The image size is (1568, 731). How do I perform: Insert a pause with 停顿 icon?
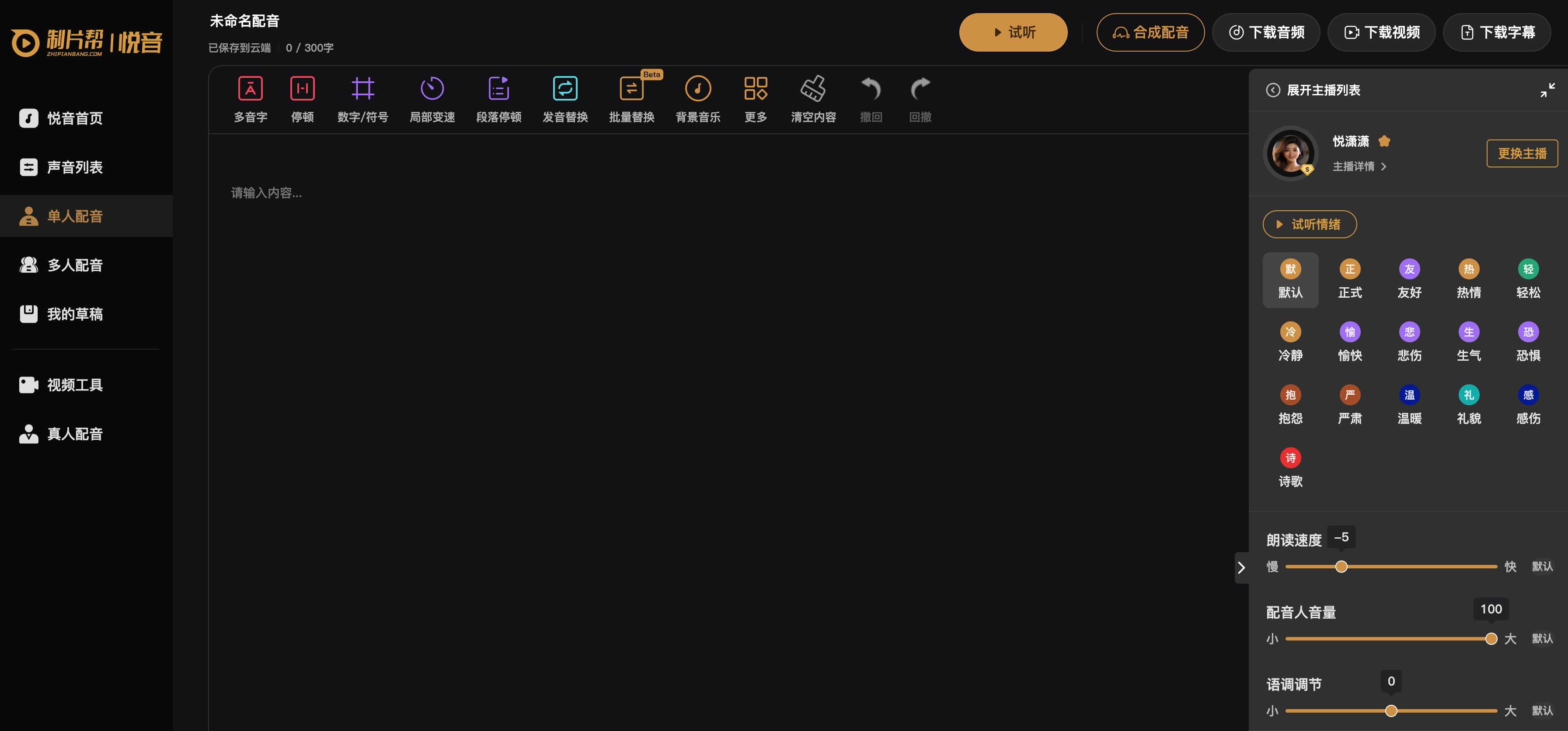tap(302, 89)
